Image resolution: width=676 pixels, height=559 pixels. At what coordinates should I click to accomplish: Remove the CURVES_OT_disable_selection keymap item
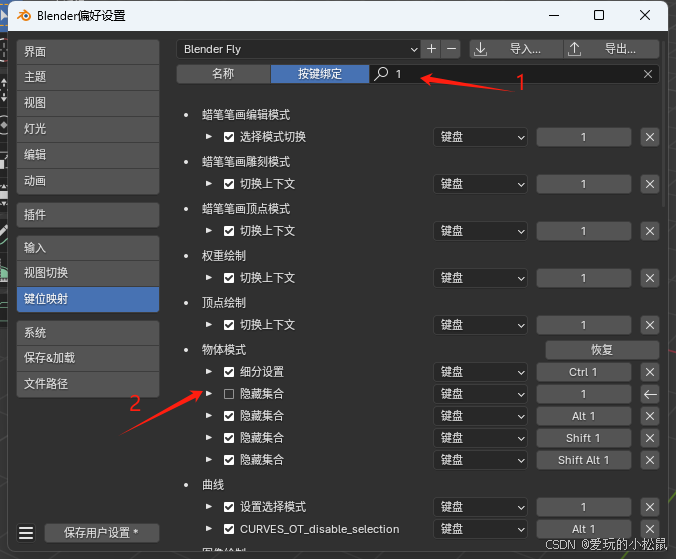[650, 529]
